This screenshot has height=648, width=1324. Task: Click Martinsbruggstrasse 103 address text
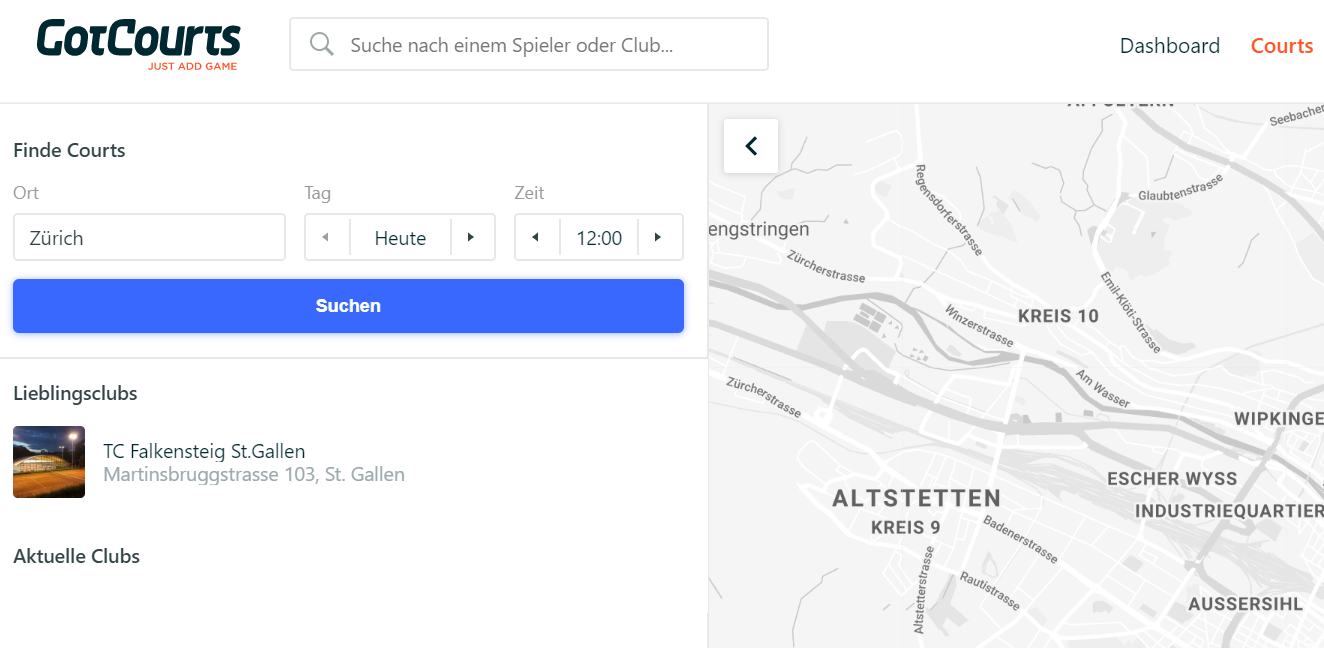click(254, 475)
